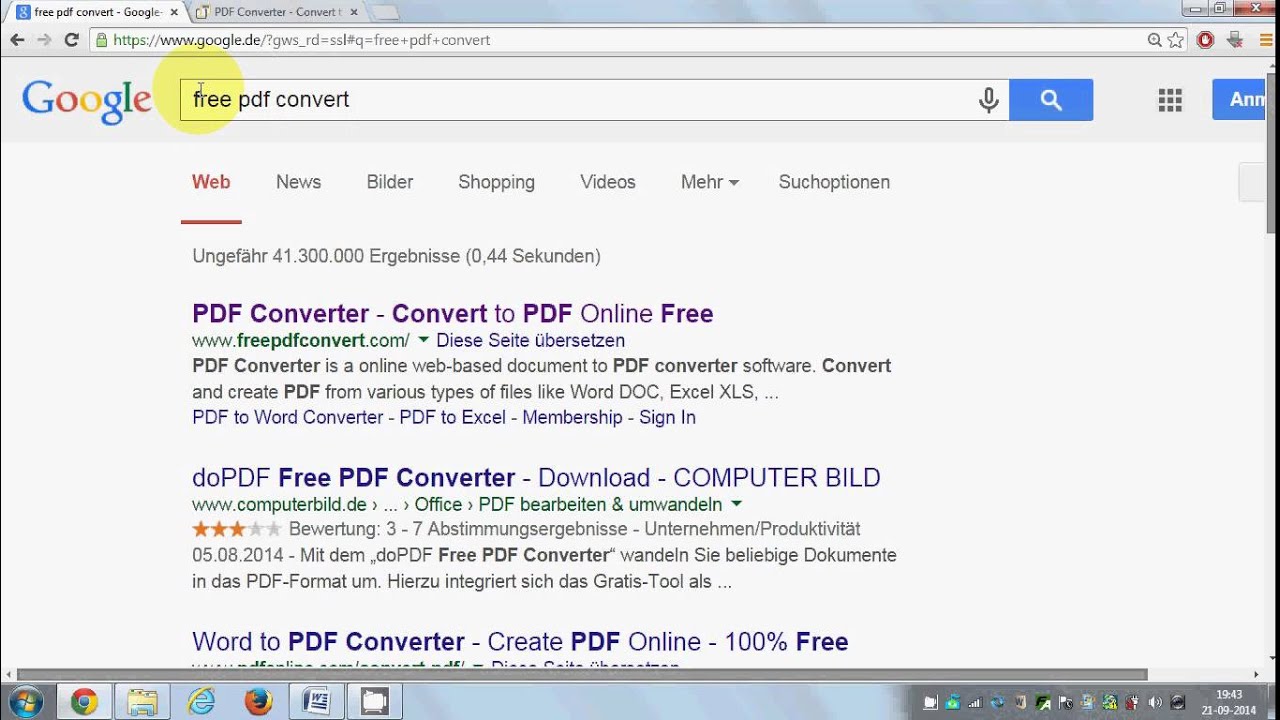Open the Windows Start orb
Viewport: 1280px width, 720px height.
click(x=25, y=702)
